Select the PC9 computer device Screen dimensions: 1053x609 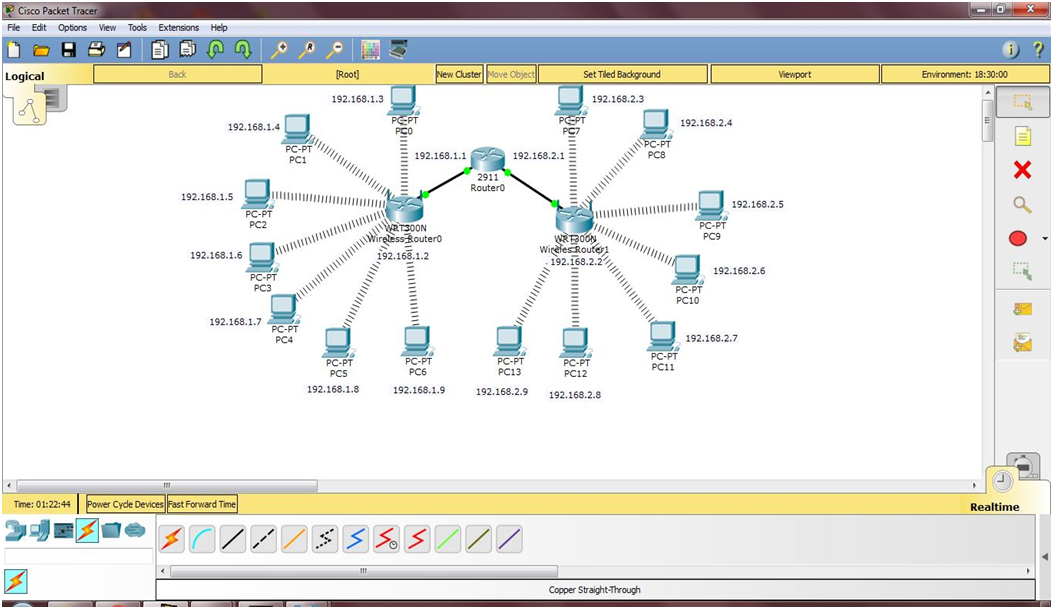point(711,205)
